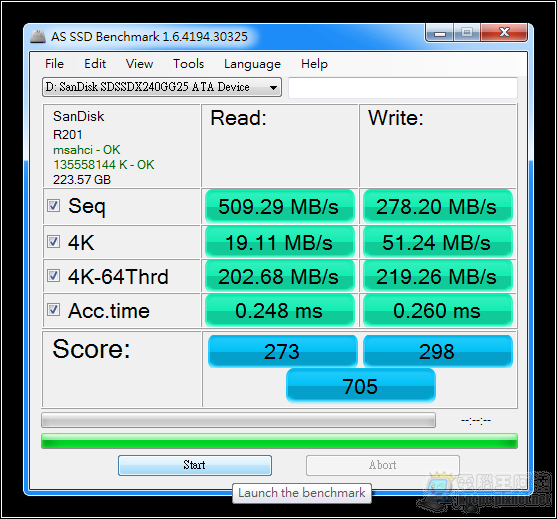The width and height of the screenshot is (557, 519).
Task: Close the AS SSD Benchmark window
Action: [504, 33]
